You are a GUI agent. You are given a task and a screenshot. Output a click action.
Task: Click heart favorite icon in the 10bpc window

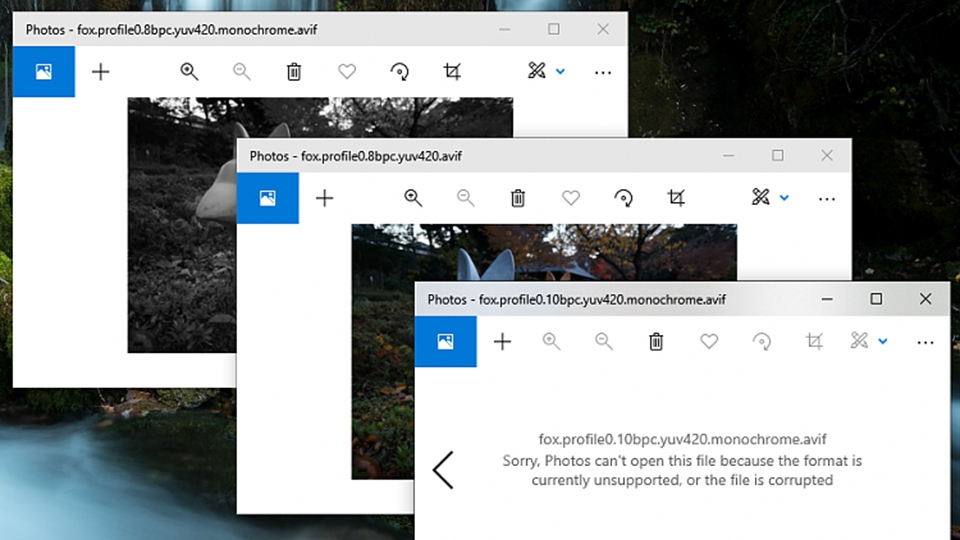point(709,341)
